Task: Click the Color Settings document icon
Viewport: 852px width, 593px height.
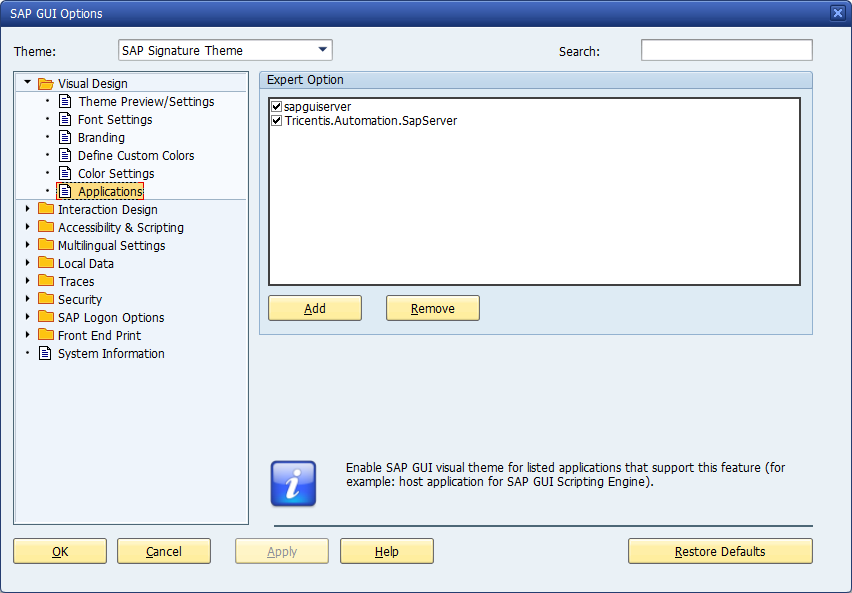Action: 65,173
